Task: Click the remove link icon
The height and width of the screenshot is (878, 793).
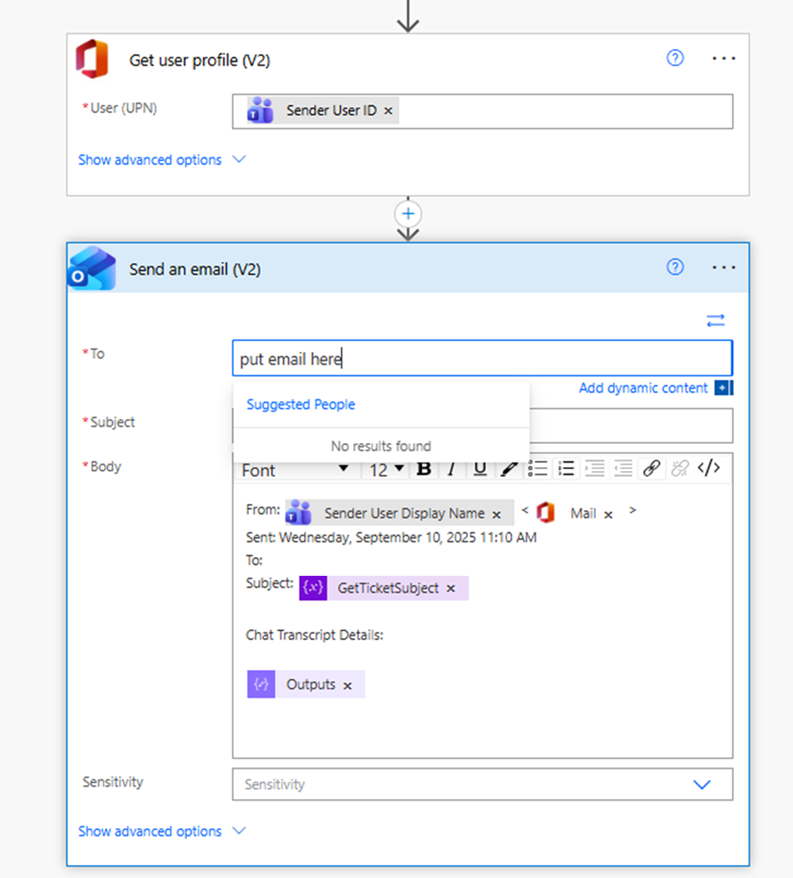Action: click(x=680, y=468)
